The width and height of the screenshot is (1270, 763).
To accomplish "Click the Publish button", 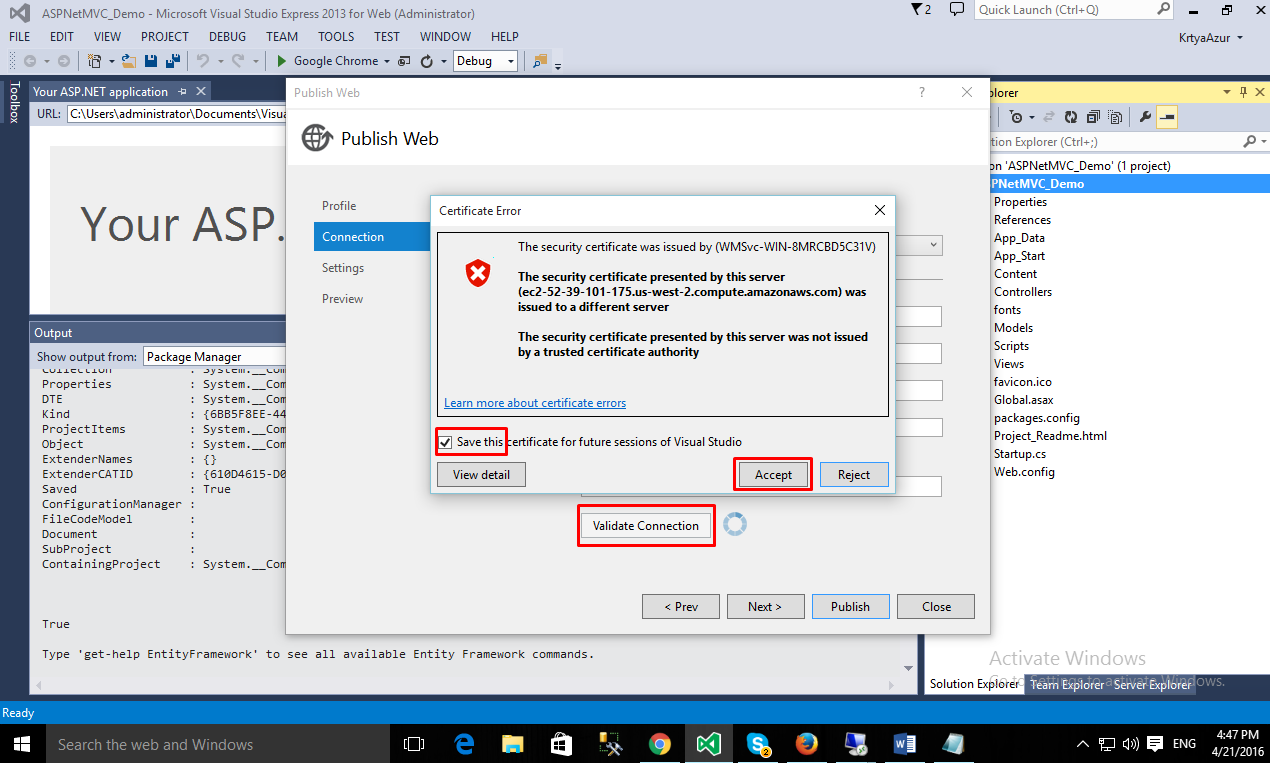I will (x=850, y=606).
